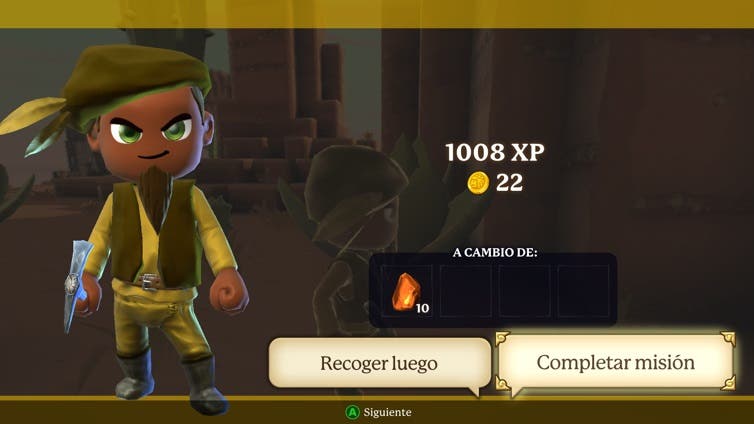Image resolution: width=754 pixels, height=424 pixels.
Task: Click the green A button icon
Action: [352, 412]
